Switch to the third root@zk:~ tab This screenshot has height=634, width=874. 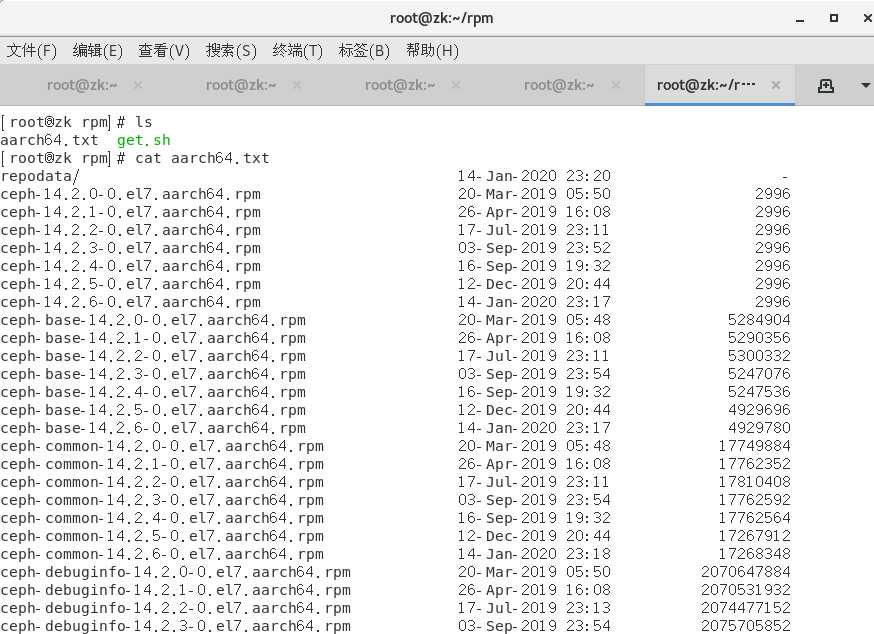tap(400, 85)
